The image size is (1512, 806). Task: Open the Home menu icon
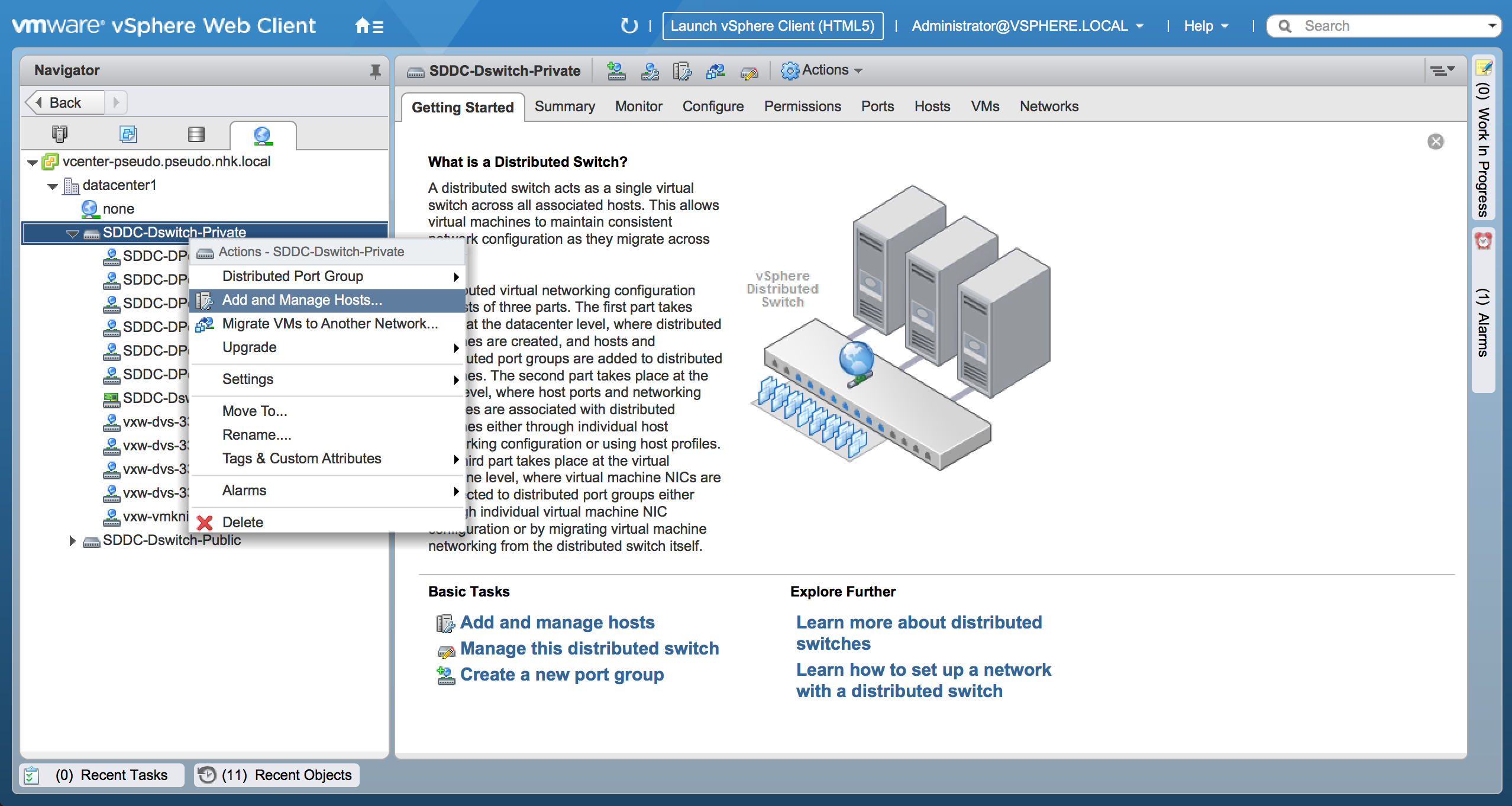click(369, 26)
